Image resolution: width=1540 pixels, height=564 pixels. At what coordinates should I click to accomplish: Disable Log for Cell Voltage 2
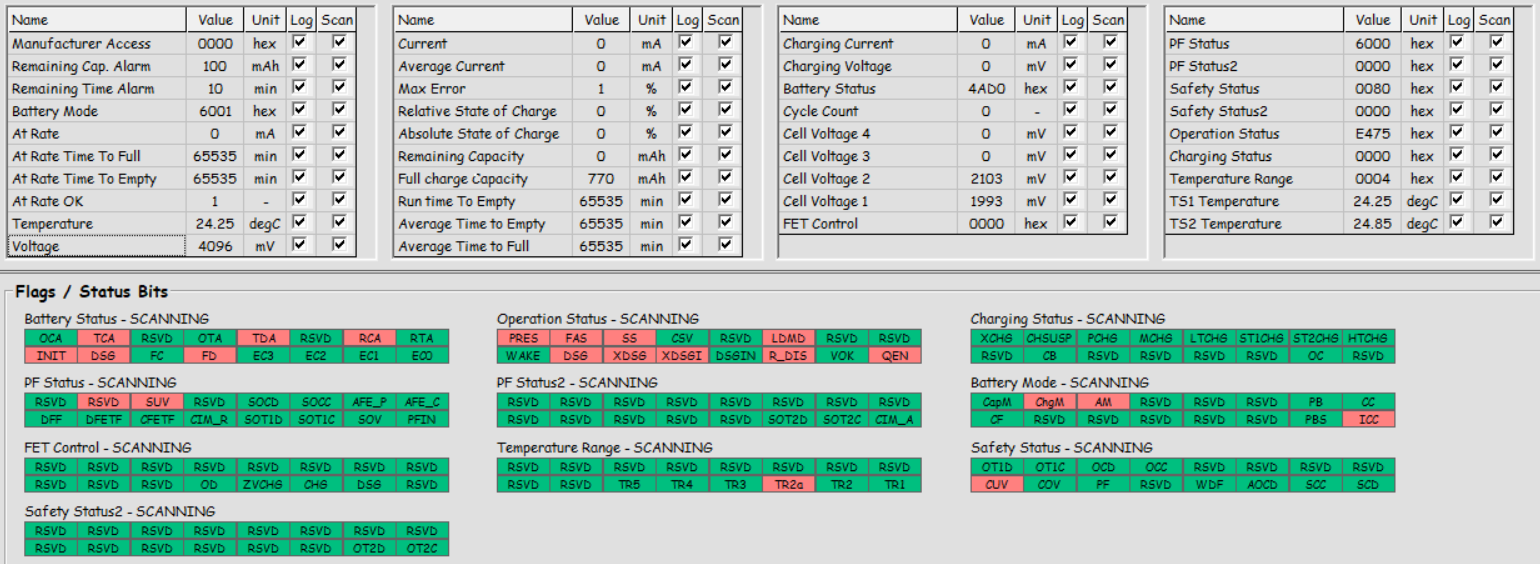tap(1071, 178)
